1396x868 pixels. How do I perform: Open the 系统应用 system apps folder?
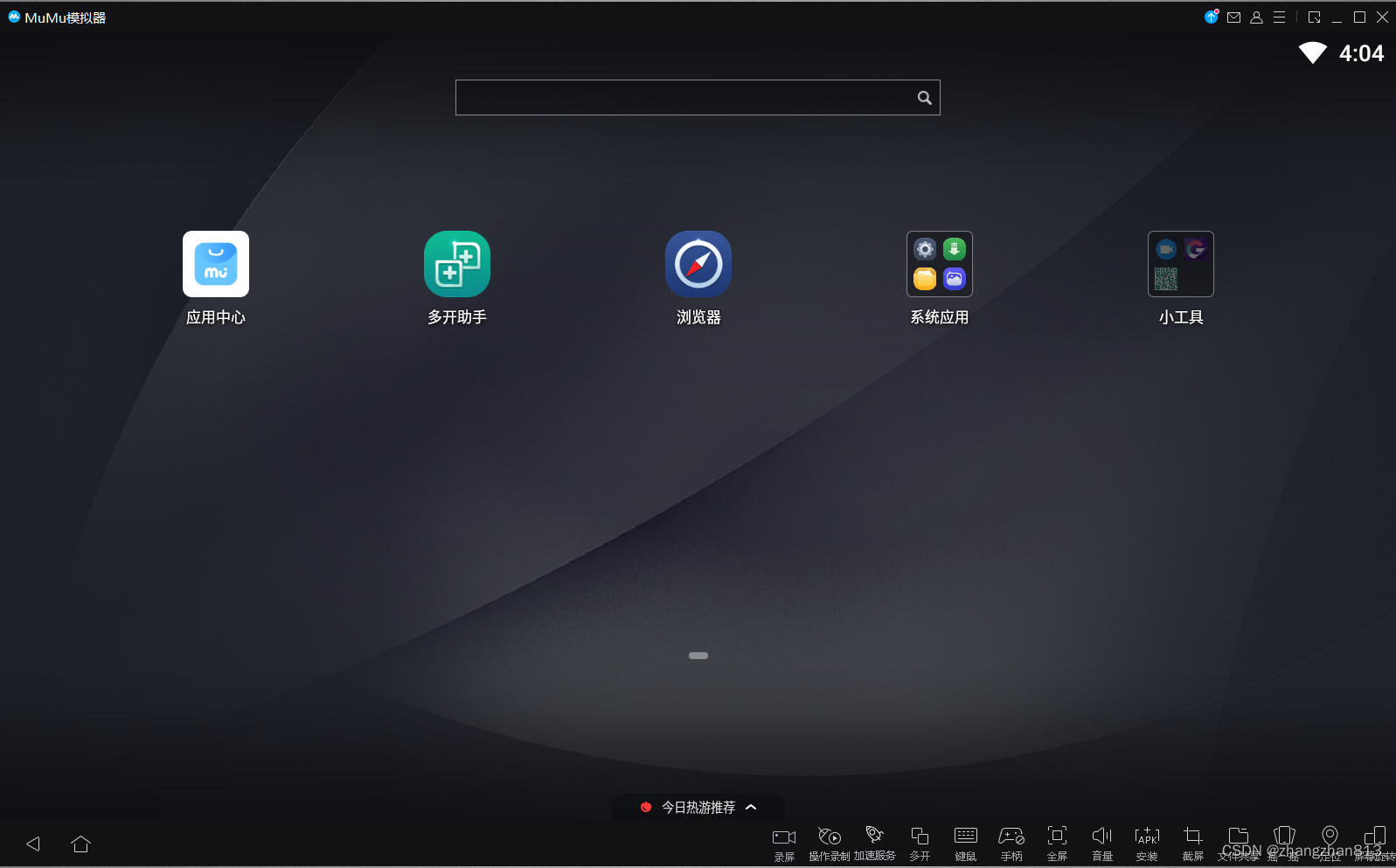click(940, 264)
